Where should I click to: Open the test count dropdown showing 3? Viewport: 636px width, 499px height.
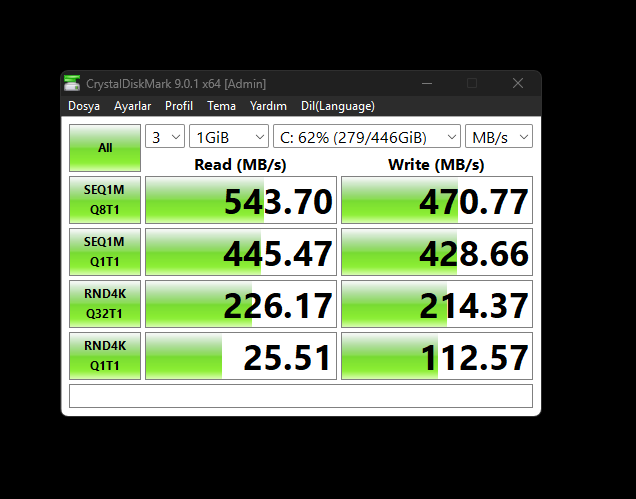[x=165, y=137]
